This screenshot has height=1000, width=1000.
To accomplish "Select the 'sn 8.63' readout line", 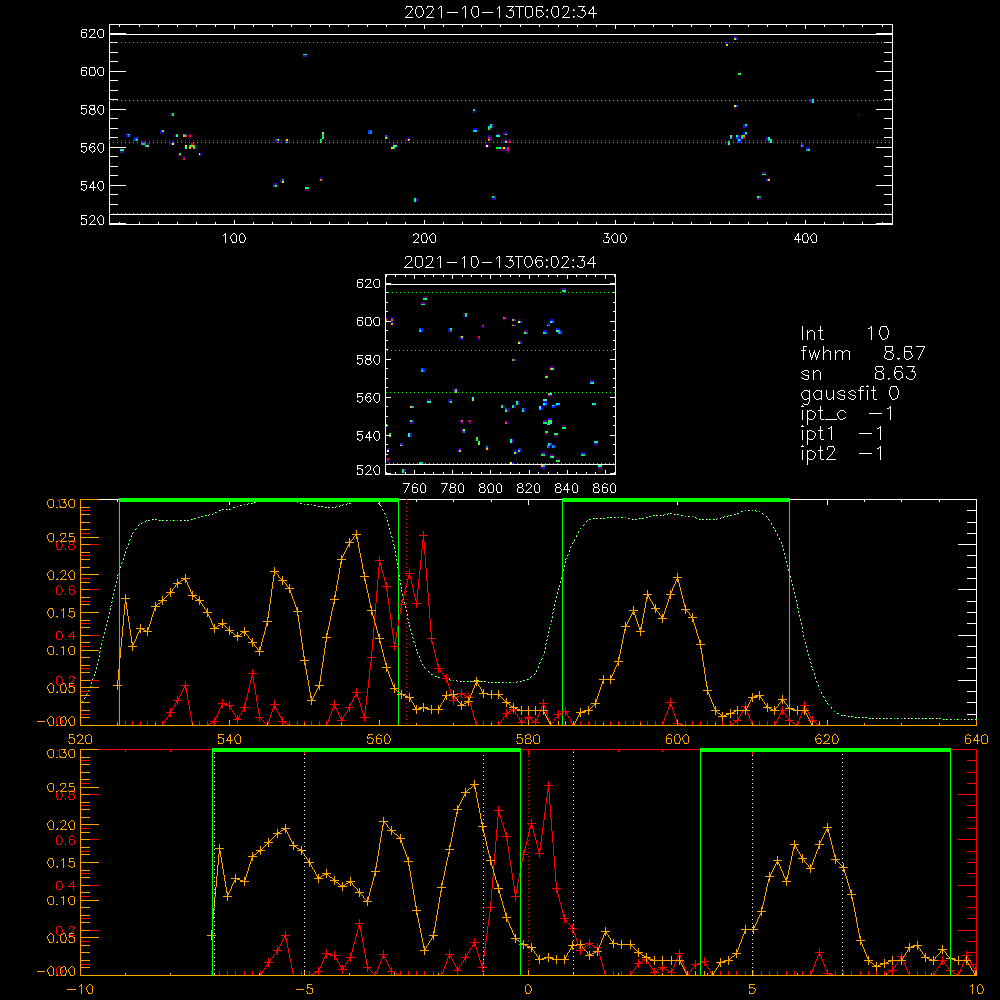I will point(858,373).
